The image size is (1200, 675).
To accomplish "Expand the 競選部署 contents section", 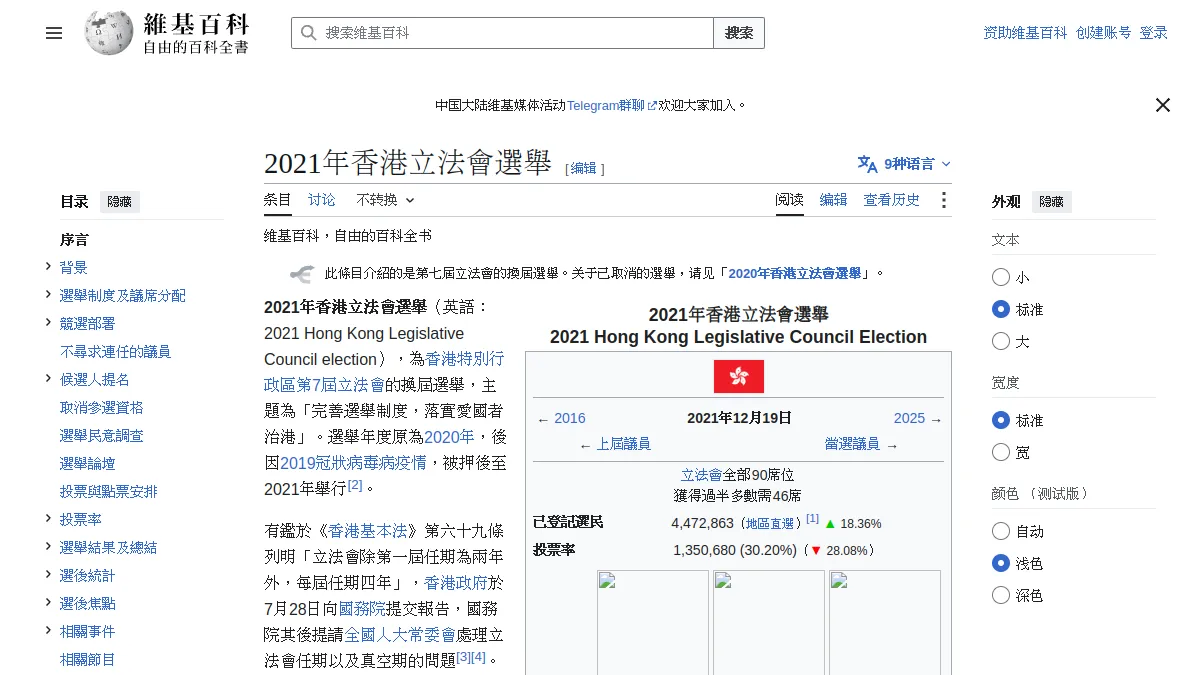I will click(x=48, y=322).
